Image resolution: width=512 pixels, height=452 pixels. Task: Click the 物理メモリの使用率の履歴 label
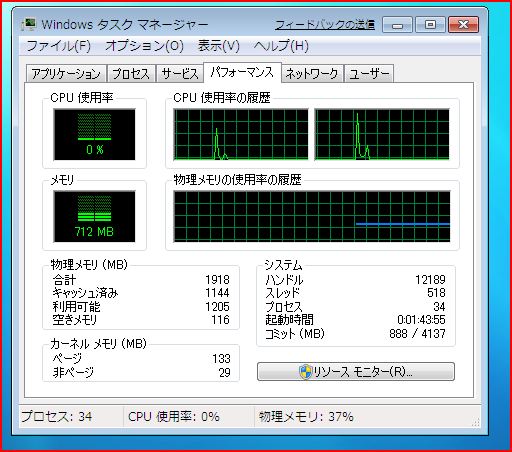pyautogui.click(x=237, y=180)
